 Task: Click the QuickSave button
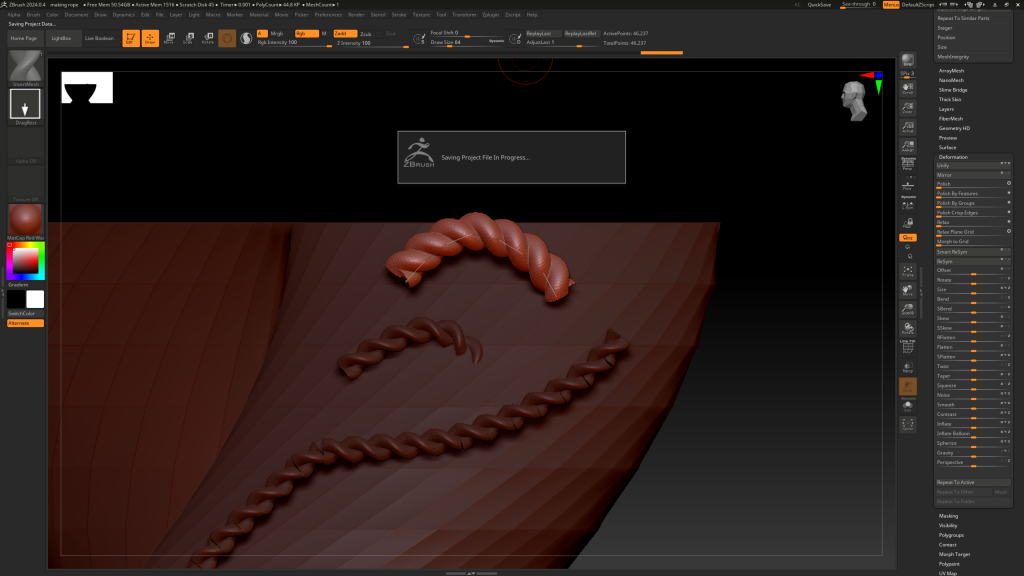point(819,5)
